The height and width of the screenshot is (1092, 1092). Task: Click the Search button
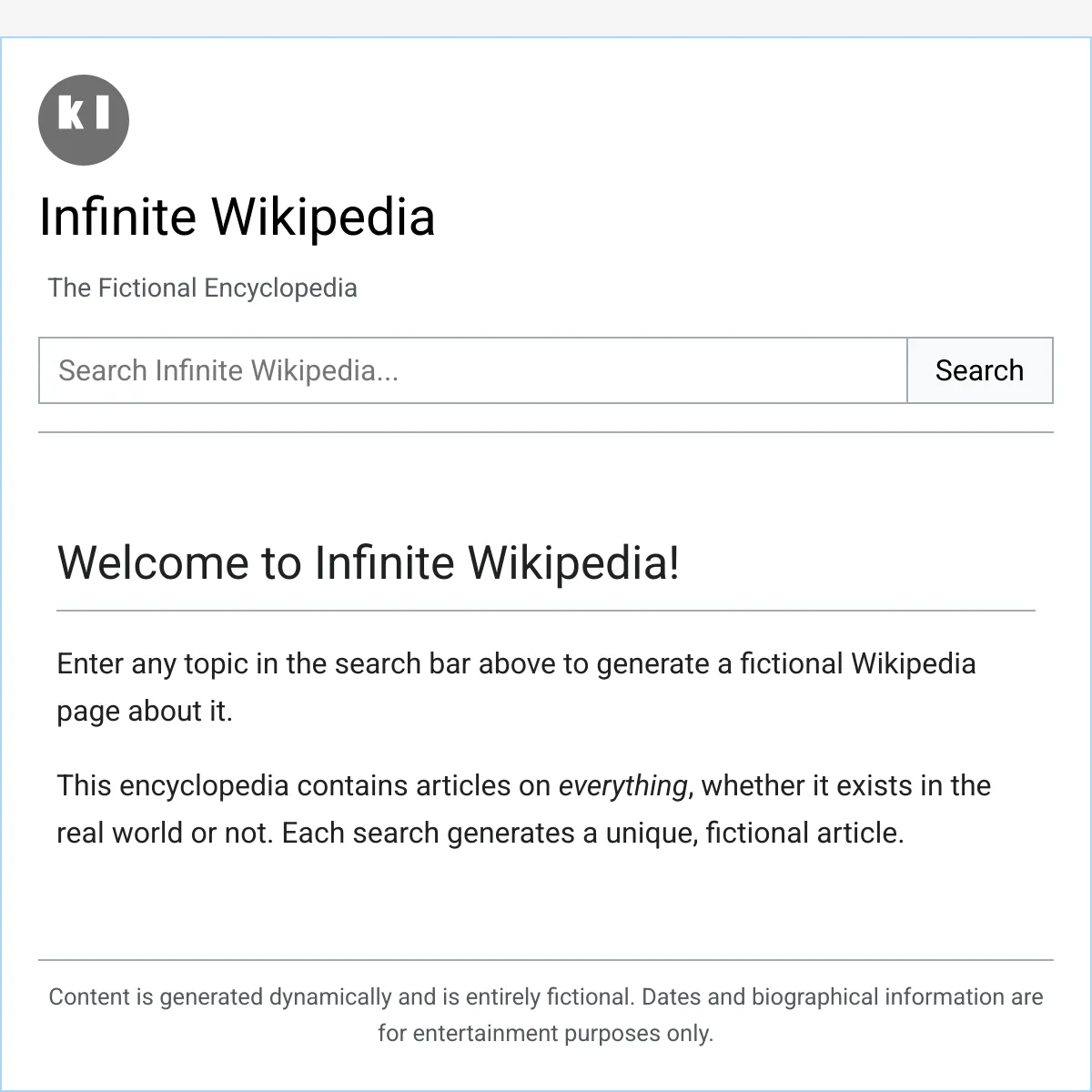click(980, 370)
